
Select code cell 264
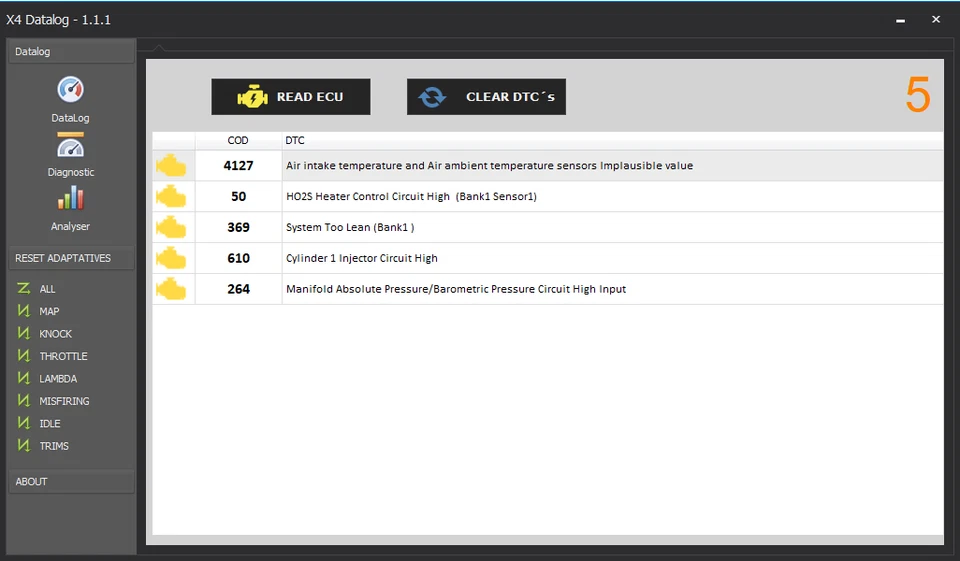point(238,289)
